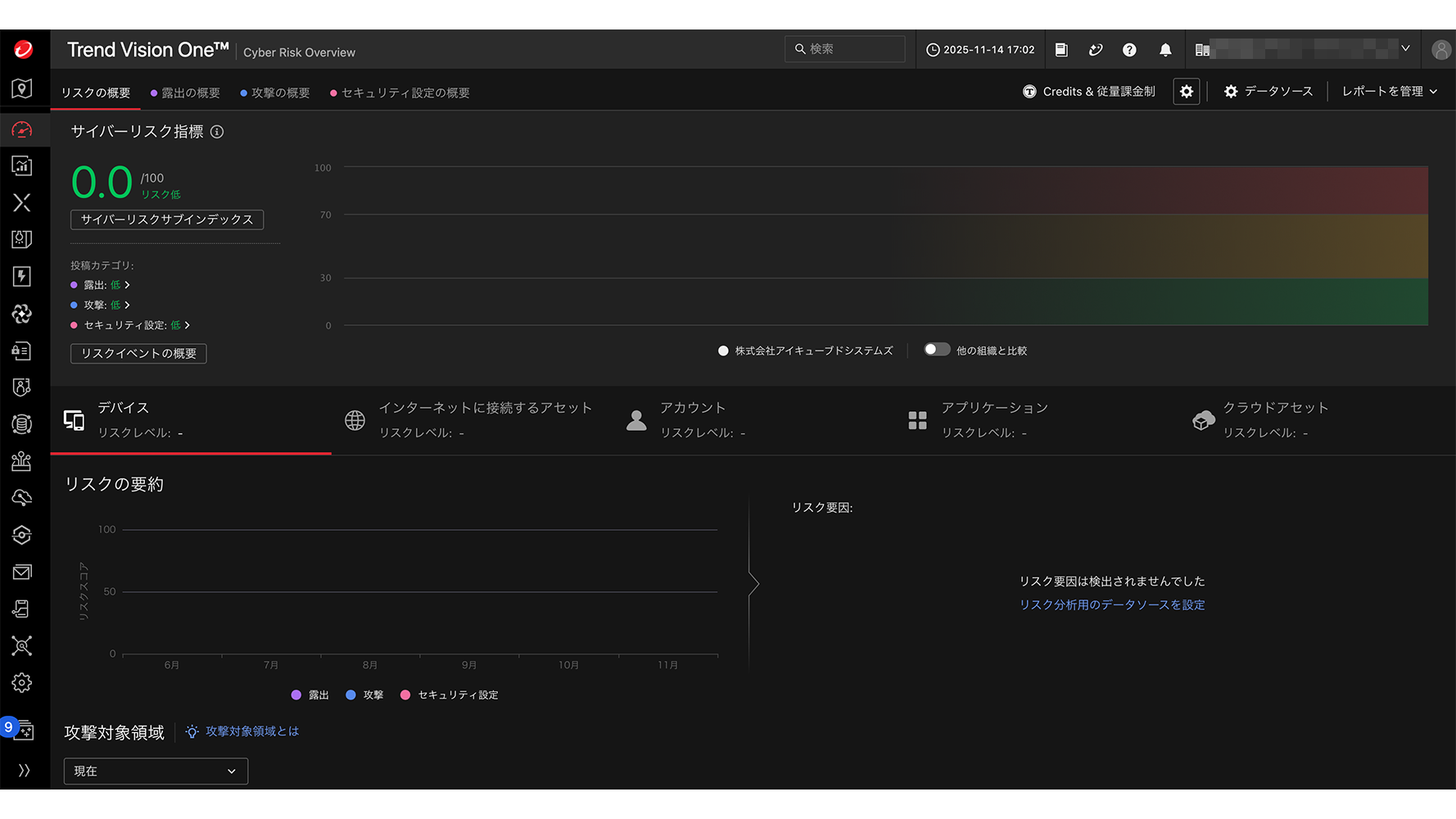This screenshot has height=819, width=1456.
Task: Open the help question mark icon
Action: click(x=1129, y=50)
